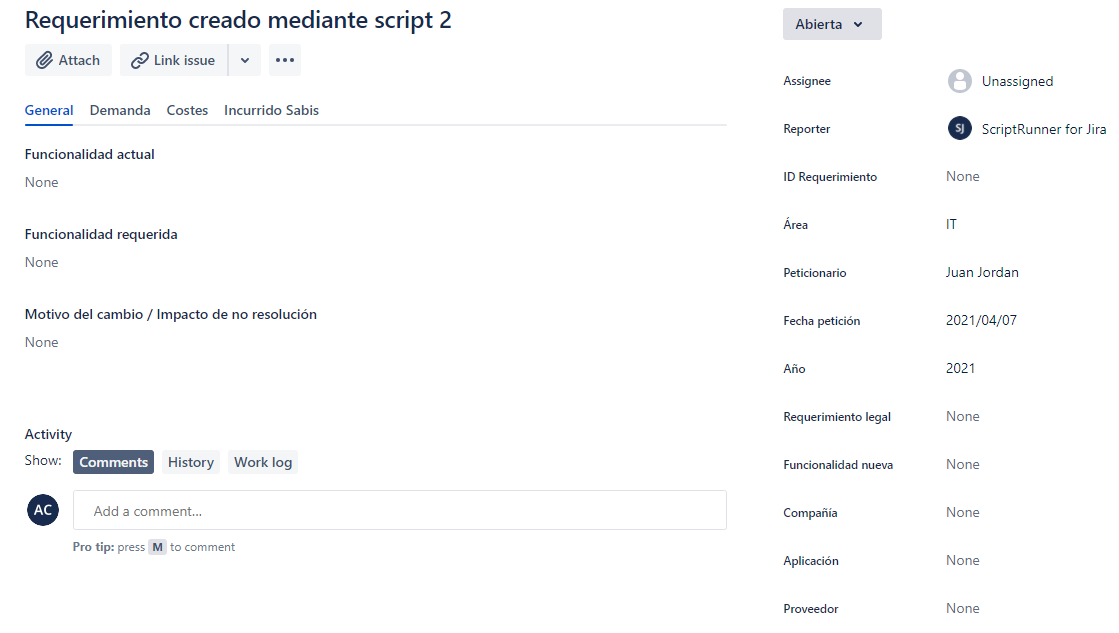Click the IT value for Área
This screenshot has height=633, width=1119.
coord(951,225)
